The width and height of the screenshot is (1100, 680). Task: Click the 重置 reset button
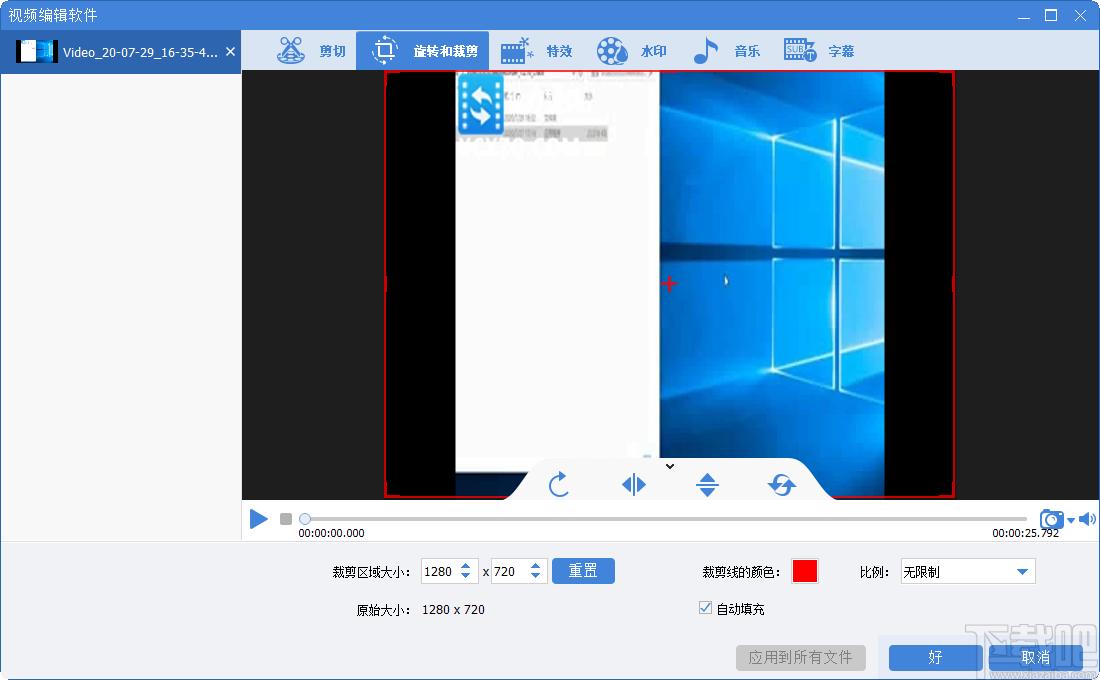[583, 571]
